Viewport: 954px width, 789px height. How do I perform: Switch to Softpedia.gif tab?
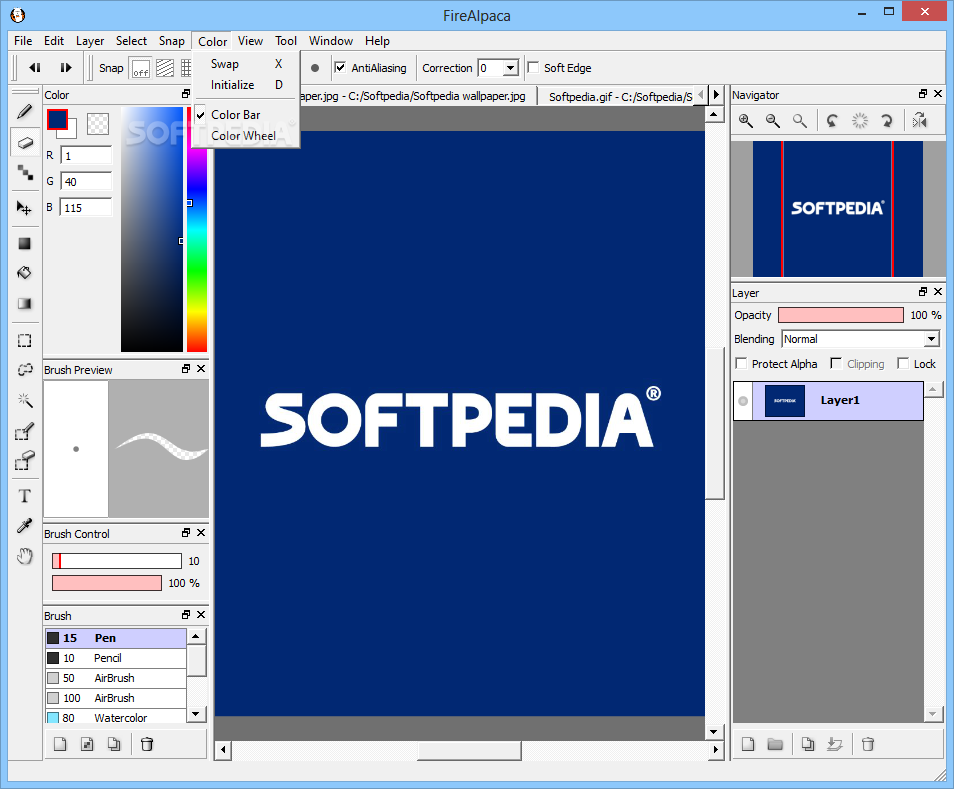click(x=618, y=97)
